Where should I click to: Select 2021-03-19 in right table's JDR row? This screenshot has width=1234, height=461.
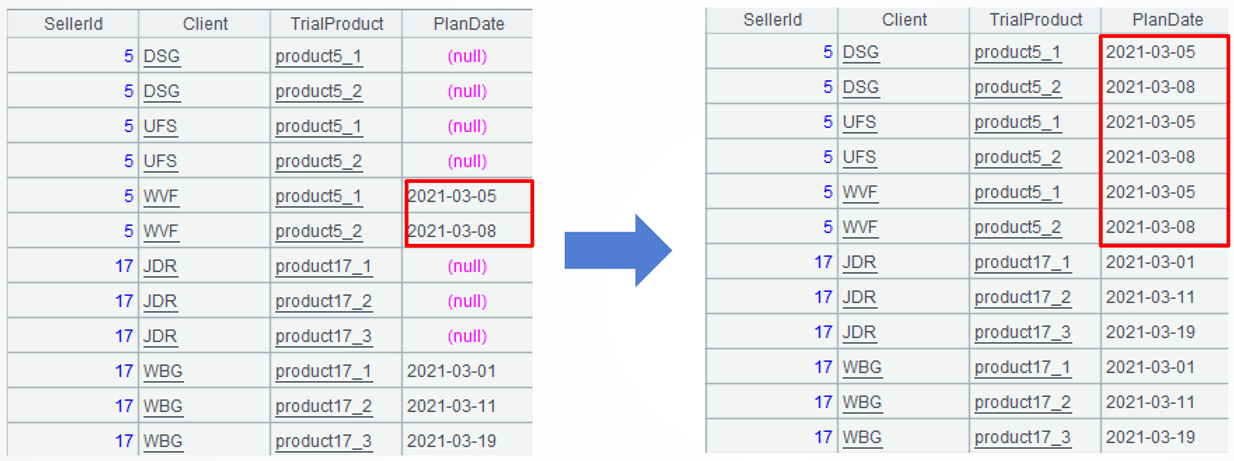(x=1150, y=332)
